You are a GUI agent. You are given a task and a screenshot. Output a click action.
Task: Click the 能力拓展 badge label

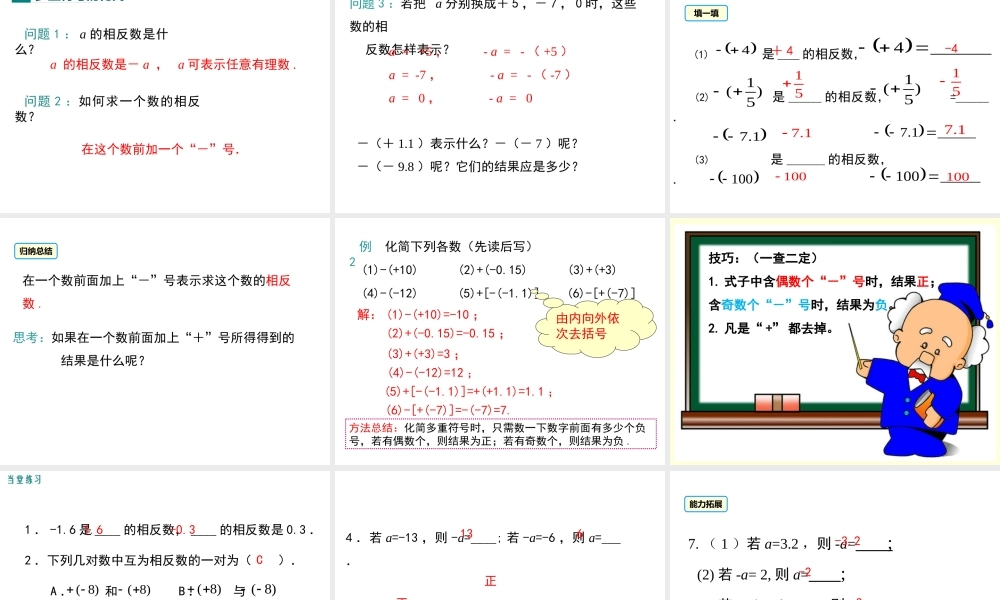706,504
